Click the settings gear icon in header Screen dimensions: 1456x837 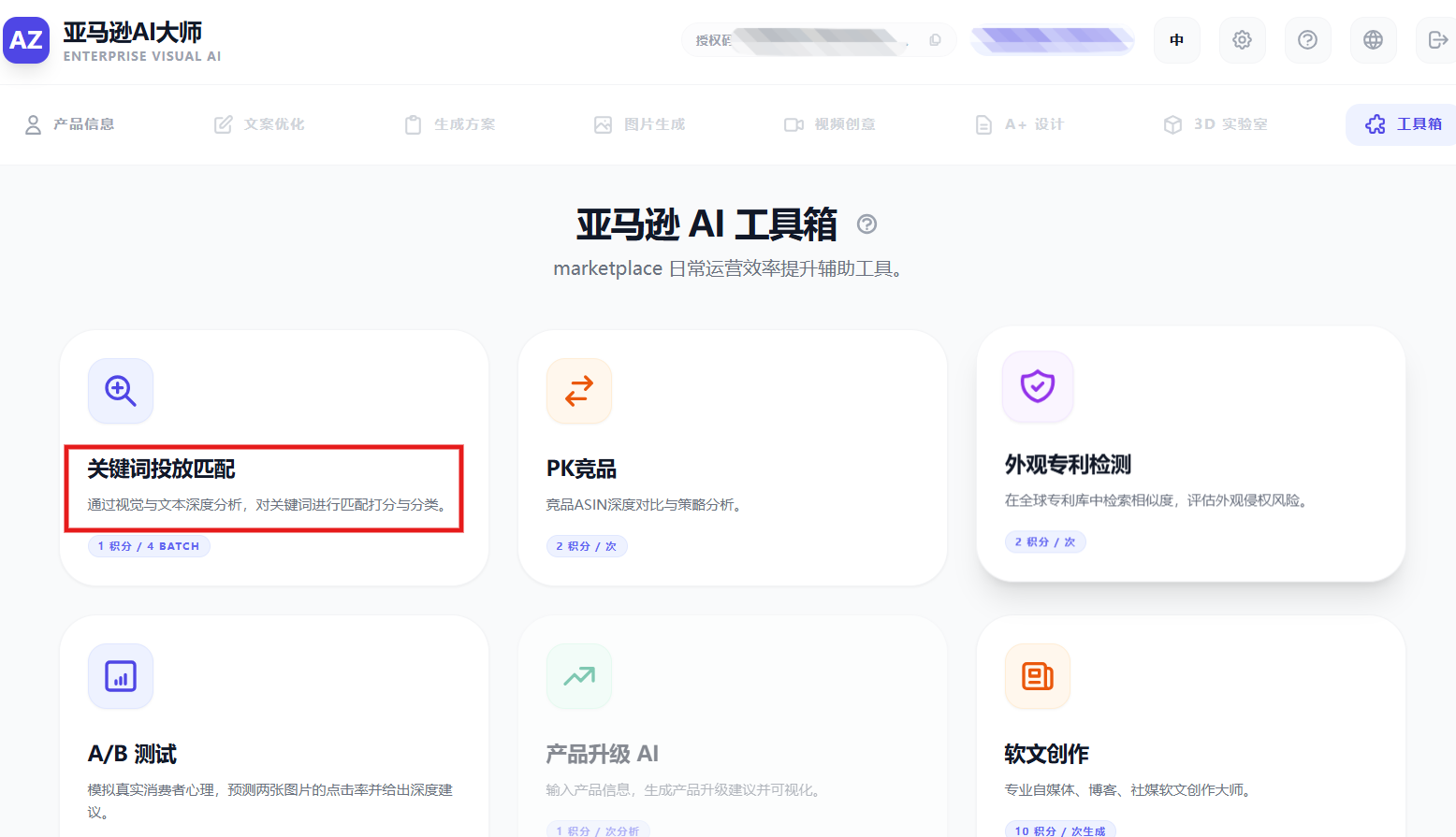click(1242, 40)
